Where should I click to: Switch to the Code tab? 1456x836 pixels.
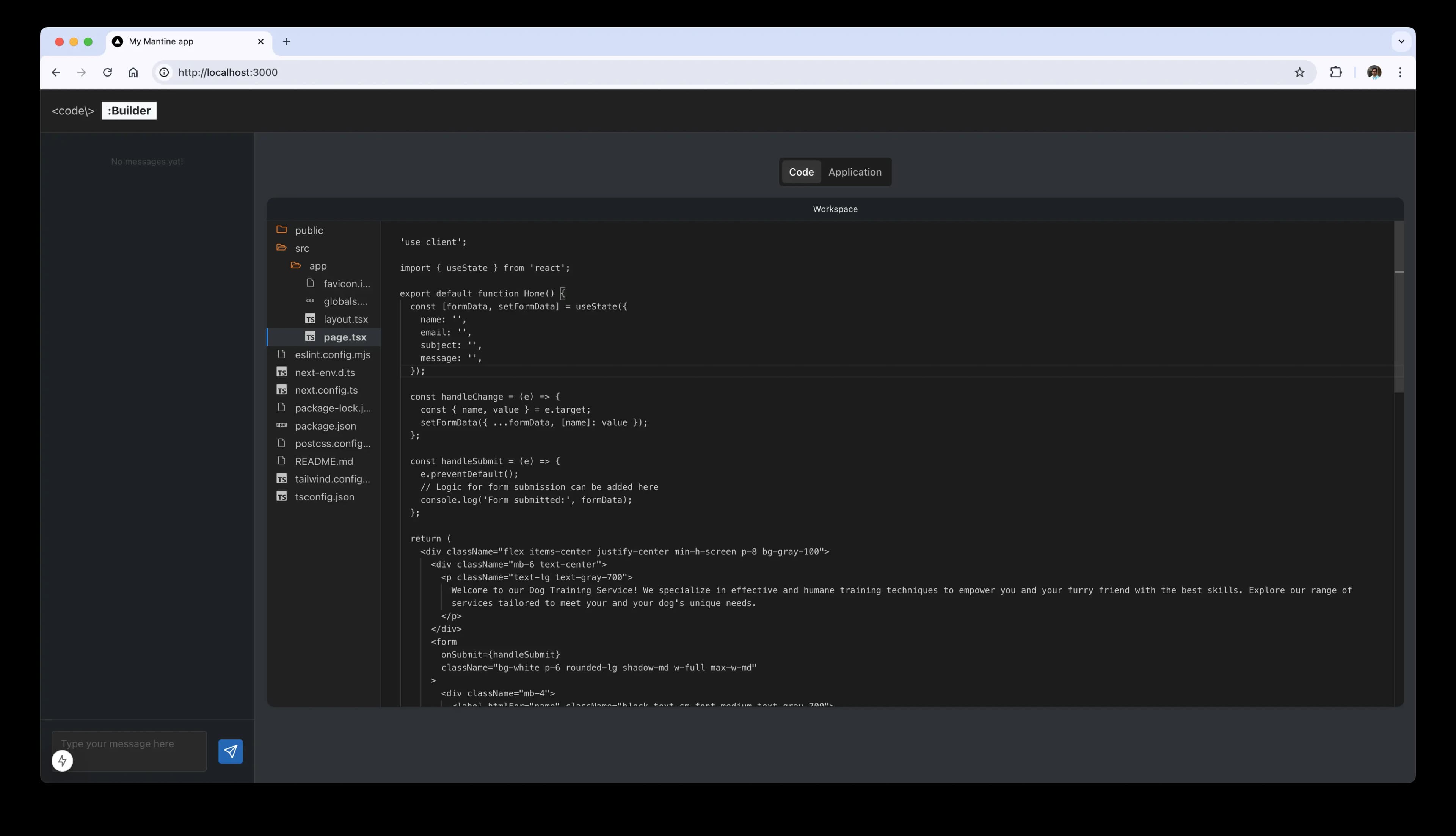click(801, 172)
